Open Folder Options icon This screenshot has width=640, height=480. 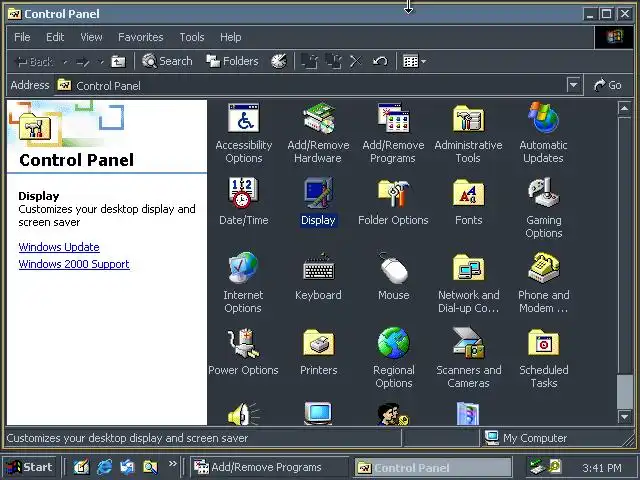pyautogui.click(x=393, y=202)
